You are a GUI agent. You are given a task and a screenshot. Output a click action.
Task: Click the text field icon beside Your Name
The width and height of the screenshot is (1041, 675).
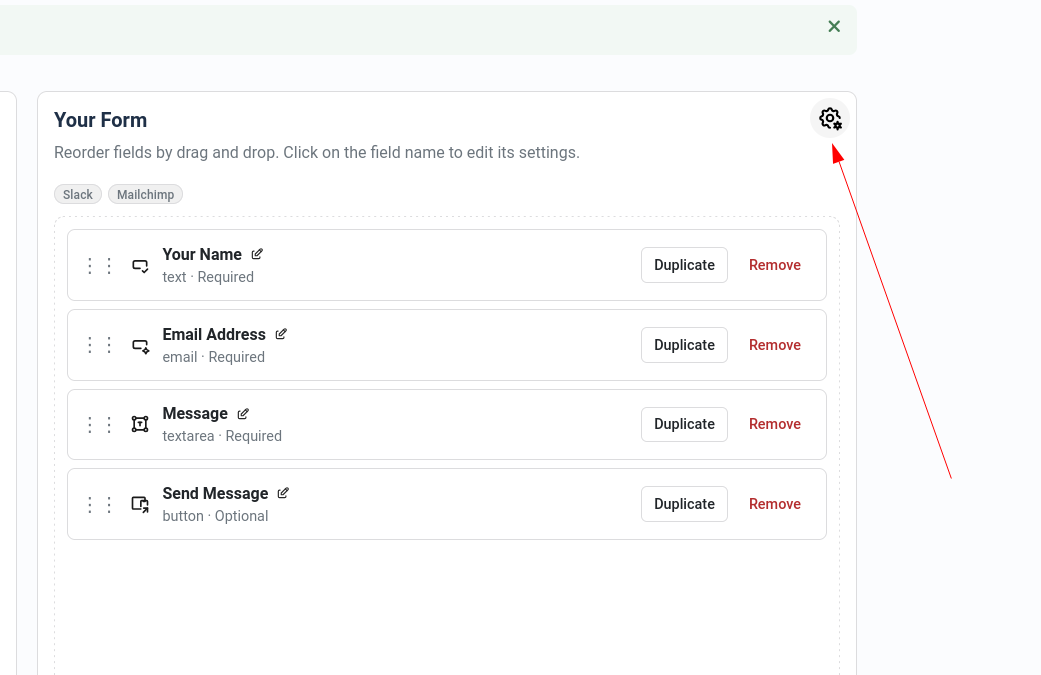click(x=140, y=265)
